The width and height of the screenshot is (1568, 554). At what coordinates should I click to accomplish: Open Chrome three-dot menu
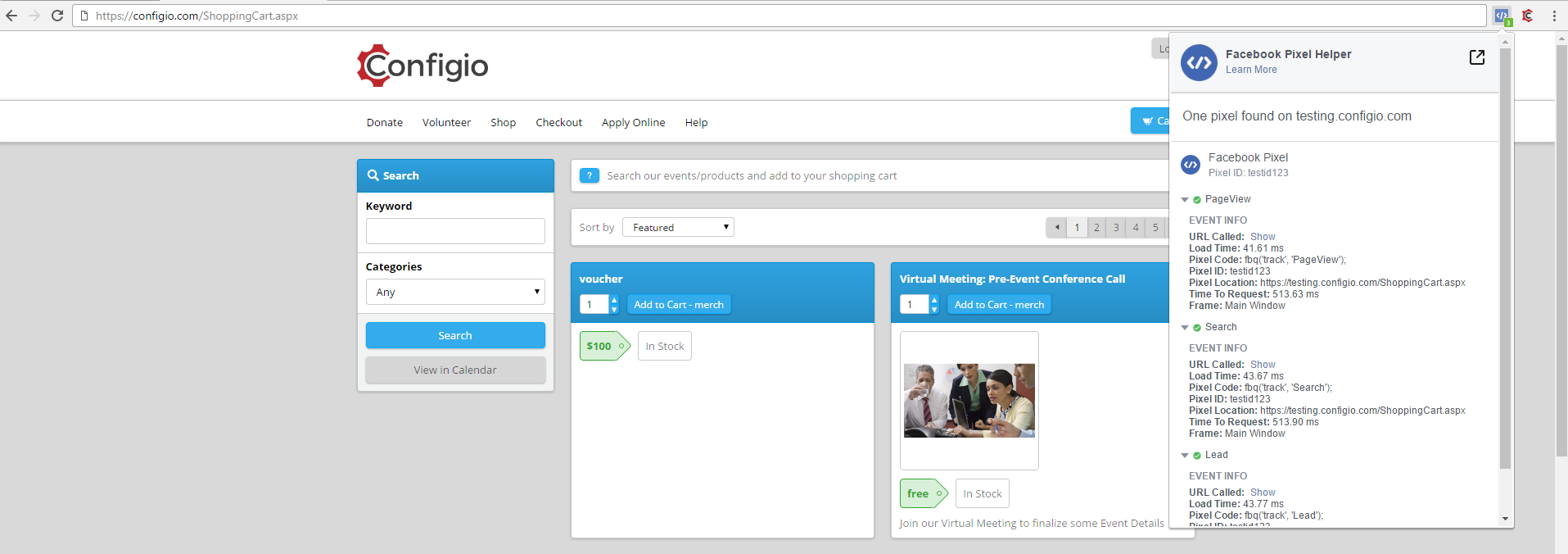click(1554, 16)
